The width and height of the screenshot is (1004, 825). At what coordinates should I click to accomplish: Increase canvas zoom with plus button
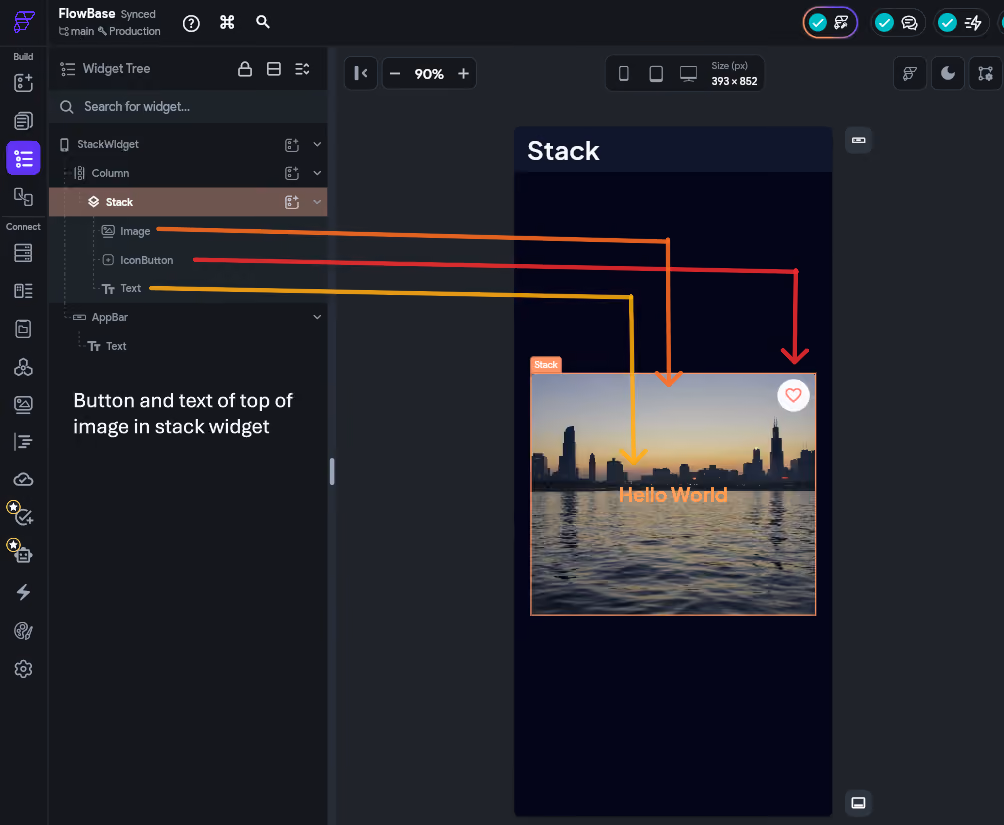tap(463, 74)
